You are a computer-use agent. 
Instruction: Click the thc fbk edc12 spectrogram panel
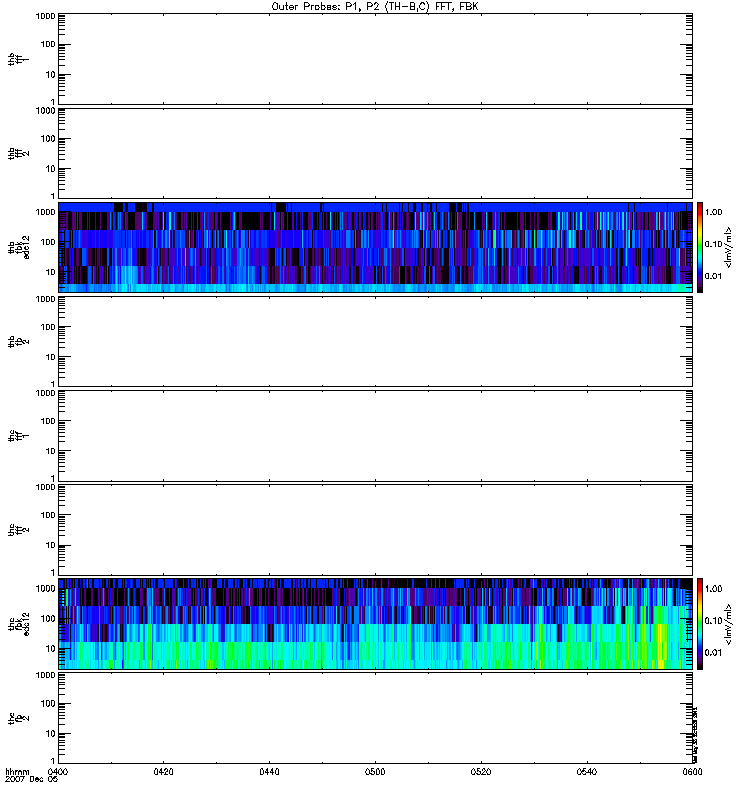(x=376, y=624)
